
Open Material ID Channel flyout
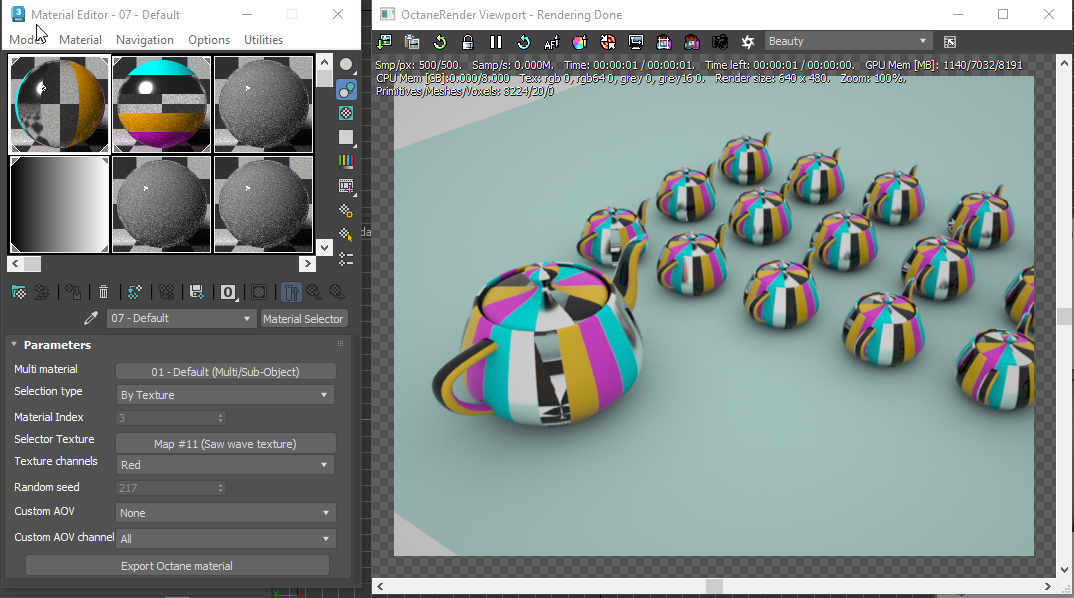pyautogui.click(x=228, y=292)
